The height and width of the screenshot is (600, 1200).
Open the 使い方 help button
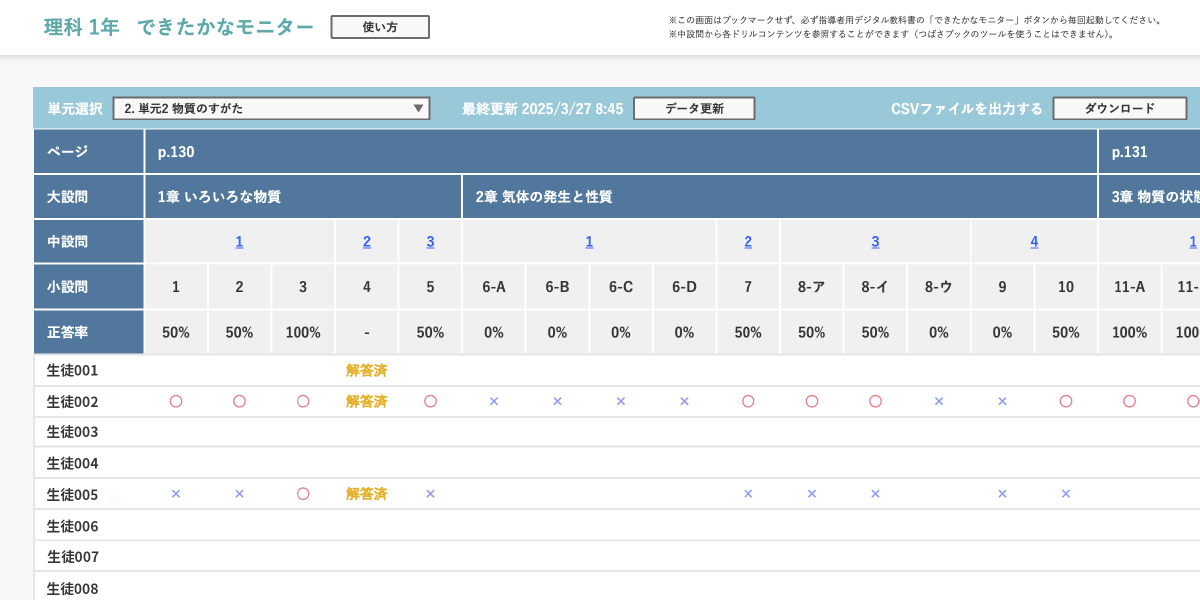tap(380, 27)
